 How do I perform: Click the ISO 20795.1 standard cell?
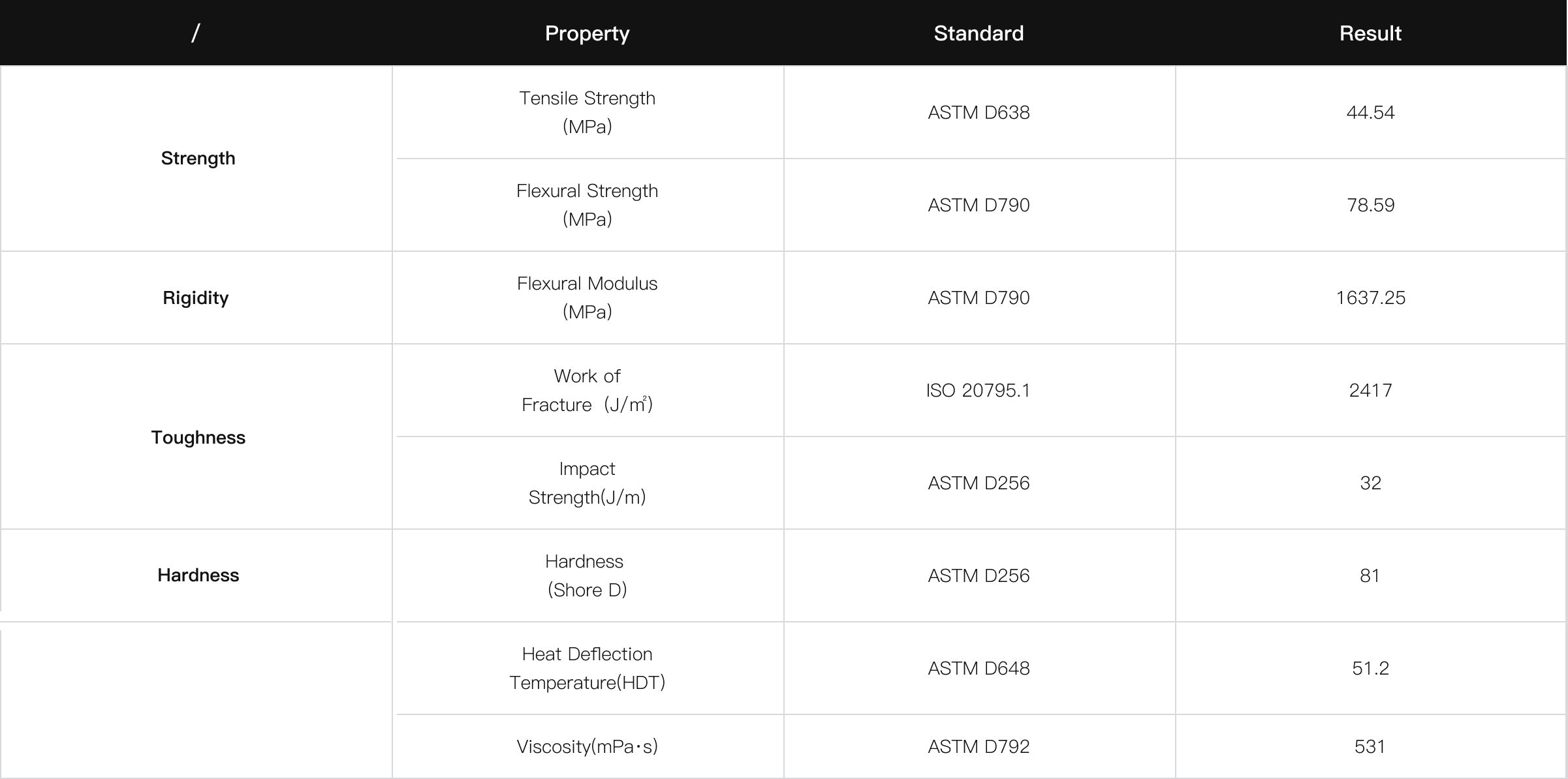[x=978, y=390]
